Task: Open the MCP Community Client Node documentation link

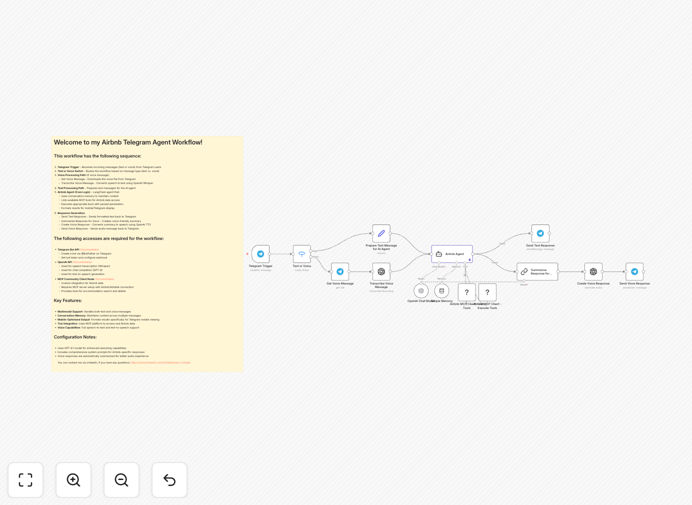Action: (x=105, y=279)
